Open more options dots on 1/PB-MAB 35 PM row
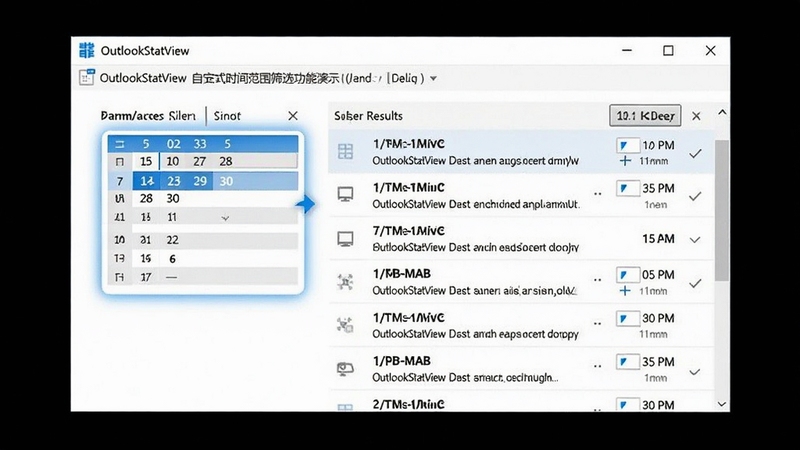 click(597, 366)
